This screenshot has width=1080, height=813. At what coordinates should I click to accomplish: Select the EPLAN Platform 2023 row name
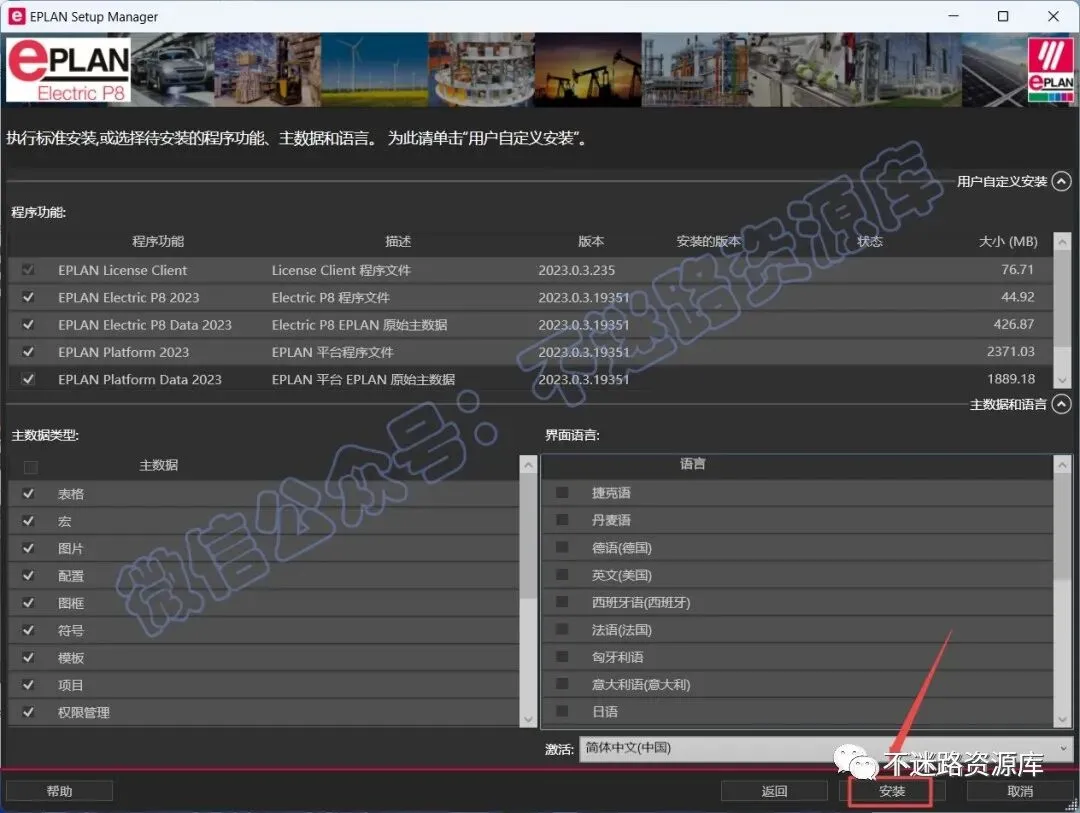[x=123, y=352]
